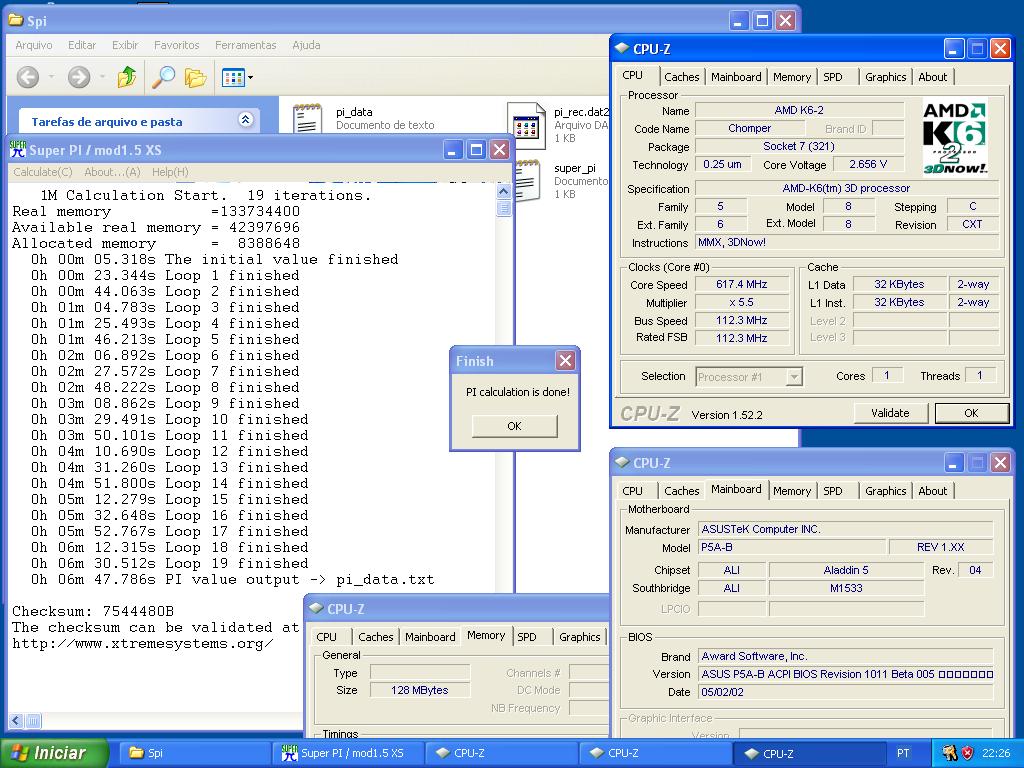Click the PT language indicator in taskbar
Screen dimensions: 1024x768
pyautogui.click(x=903, y=753)
